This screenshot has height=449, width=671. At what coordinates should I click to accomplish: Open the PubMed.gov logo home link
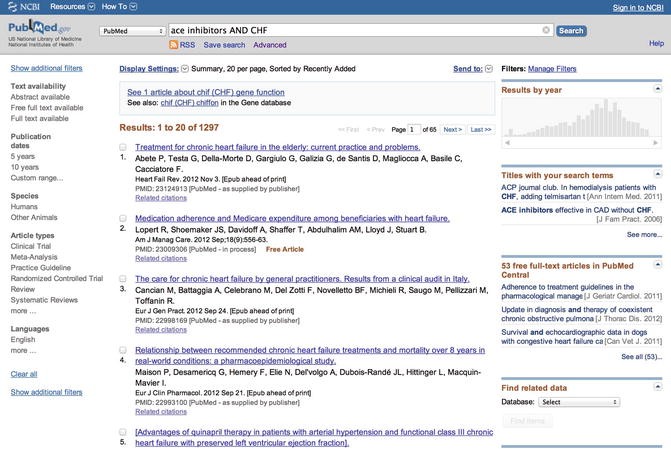(x=40, y=28)
